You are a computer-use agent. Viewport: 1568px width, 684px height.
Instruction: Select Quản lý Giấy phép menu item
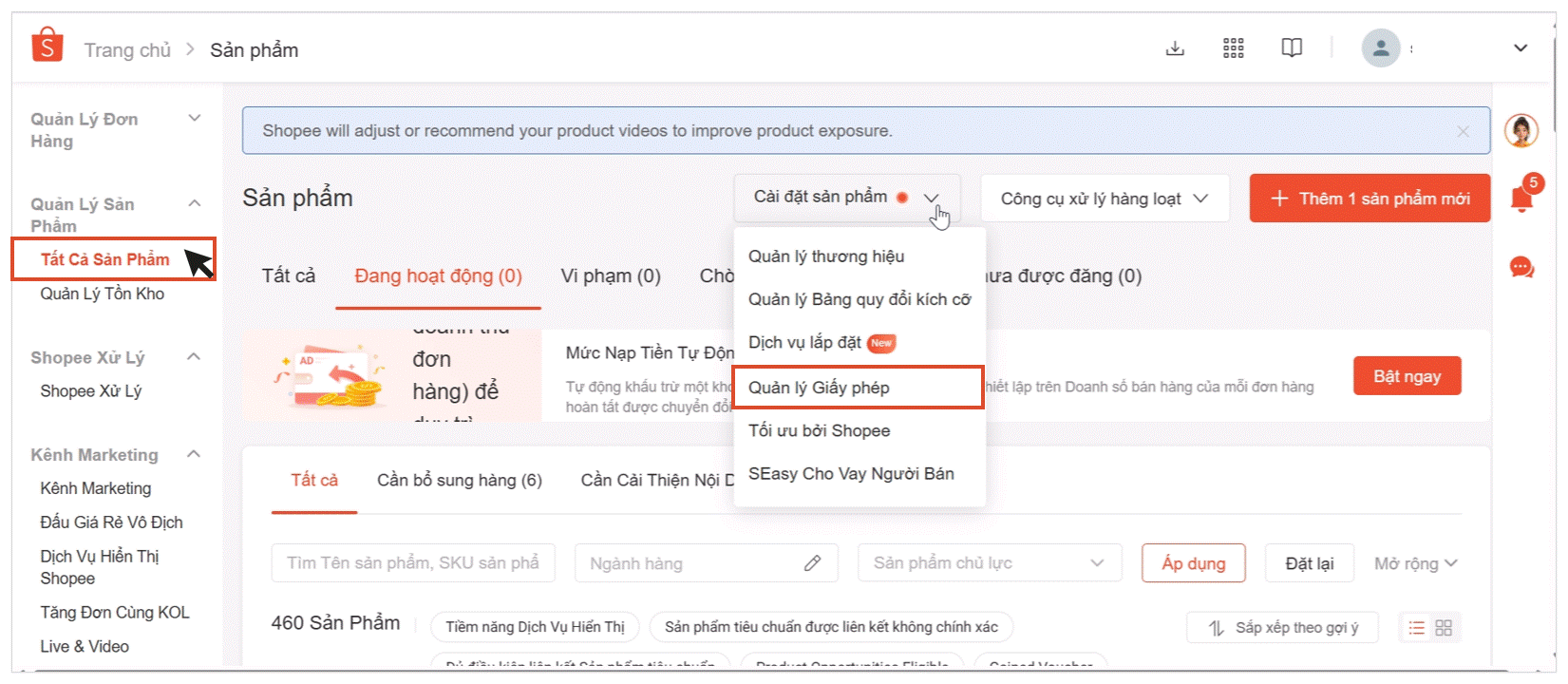[x=859, y=388]
